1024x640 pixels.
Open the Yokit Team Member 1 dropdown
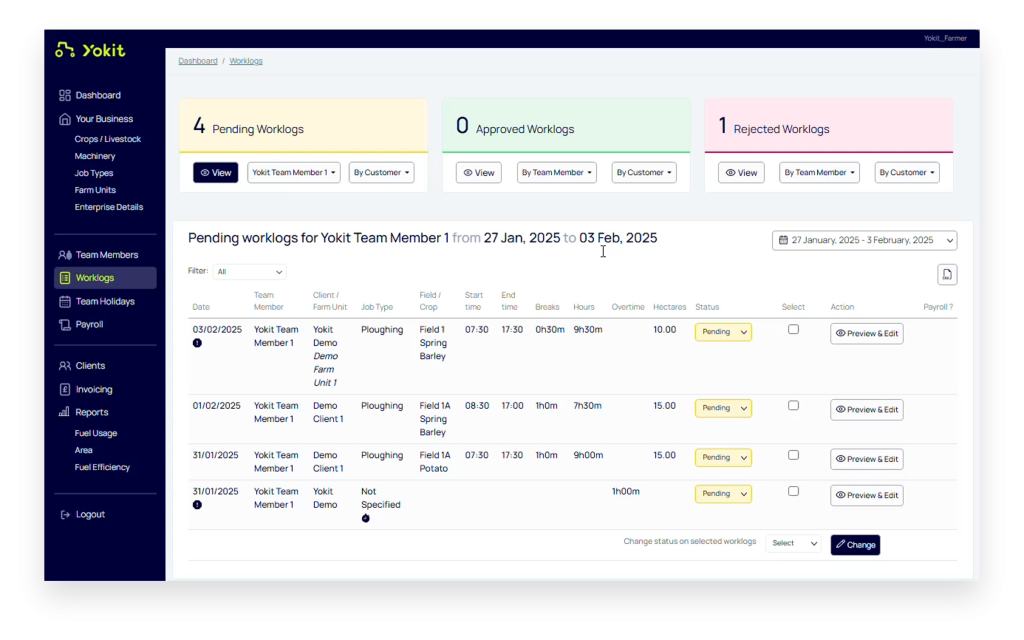(x=294, y=173)
